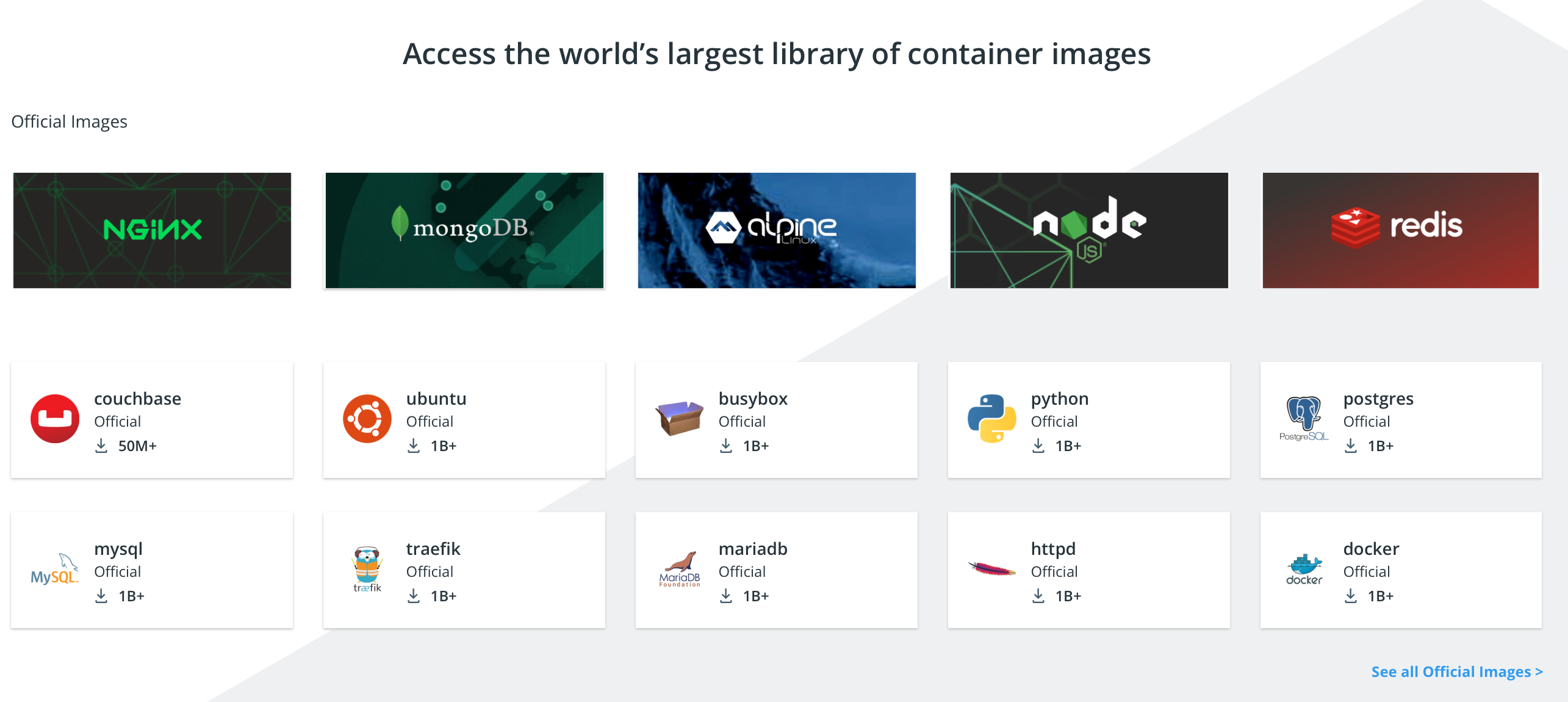Click the couchbase download count icon

click(101, 446)
